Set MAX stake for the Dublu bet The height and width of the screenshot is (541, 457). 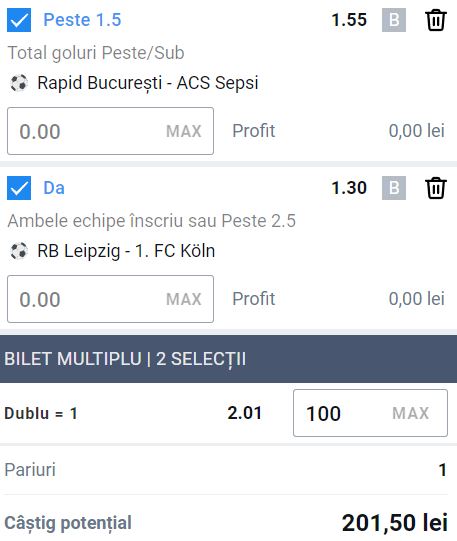point(410,413)
